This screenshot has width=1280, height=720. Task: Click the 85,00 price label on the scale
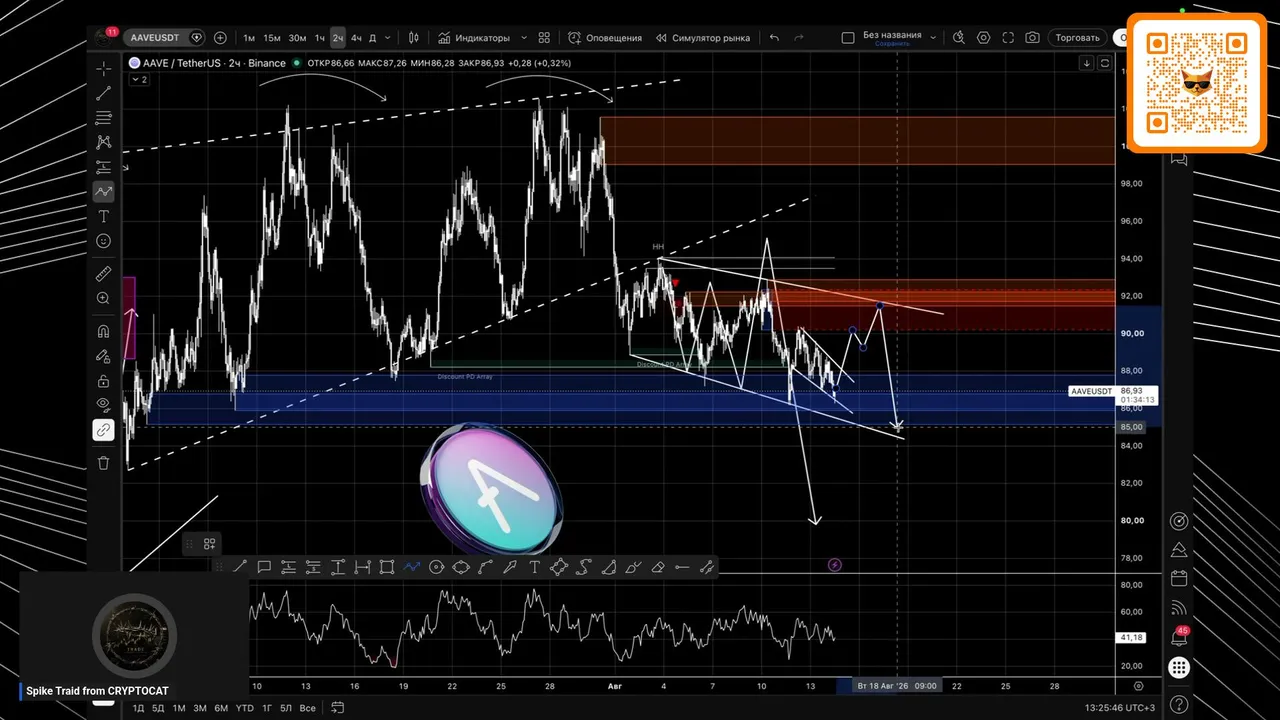1131,427
